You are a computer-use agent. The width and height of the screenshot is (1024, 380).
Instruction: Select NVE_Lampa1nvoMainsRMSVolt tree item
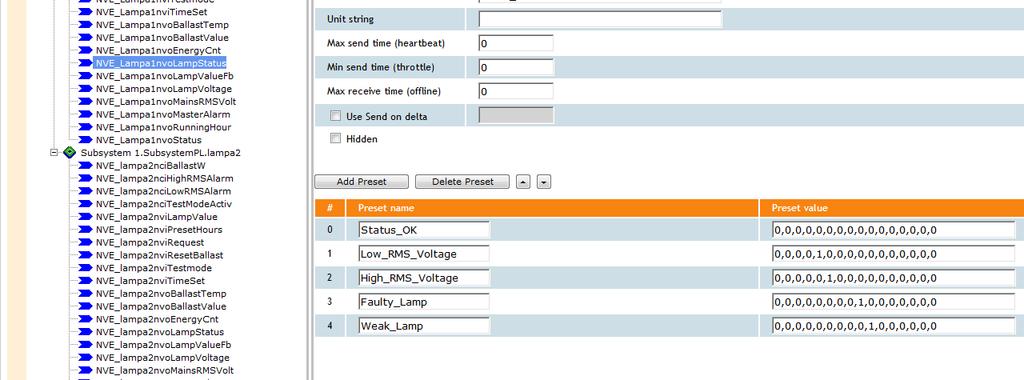[166, 101]
